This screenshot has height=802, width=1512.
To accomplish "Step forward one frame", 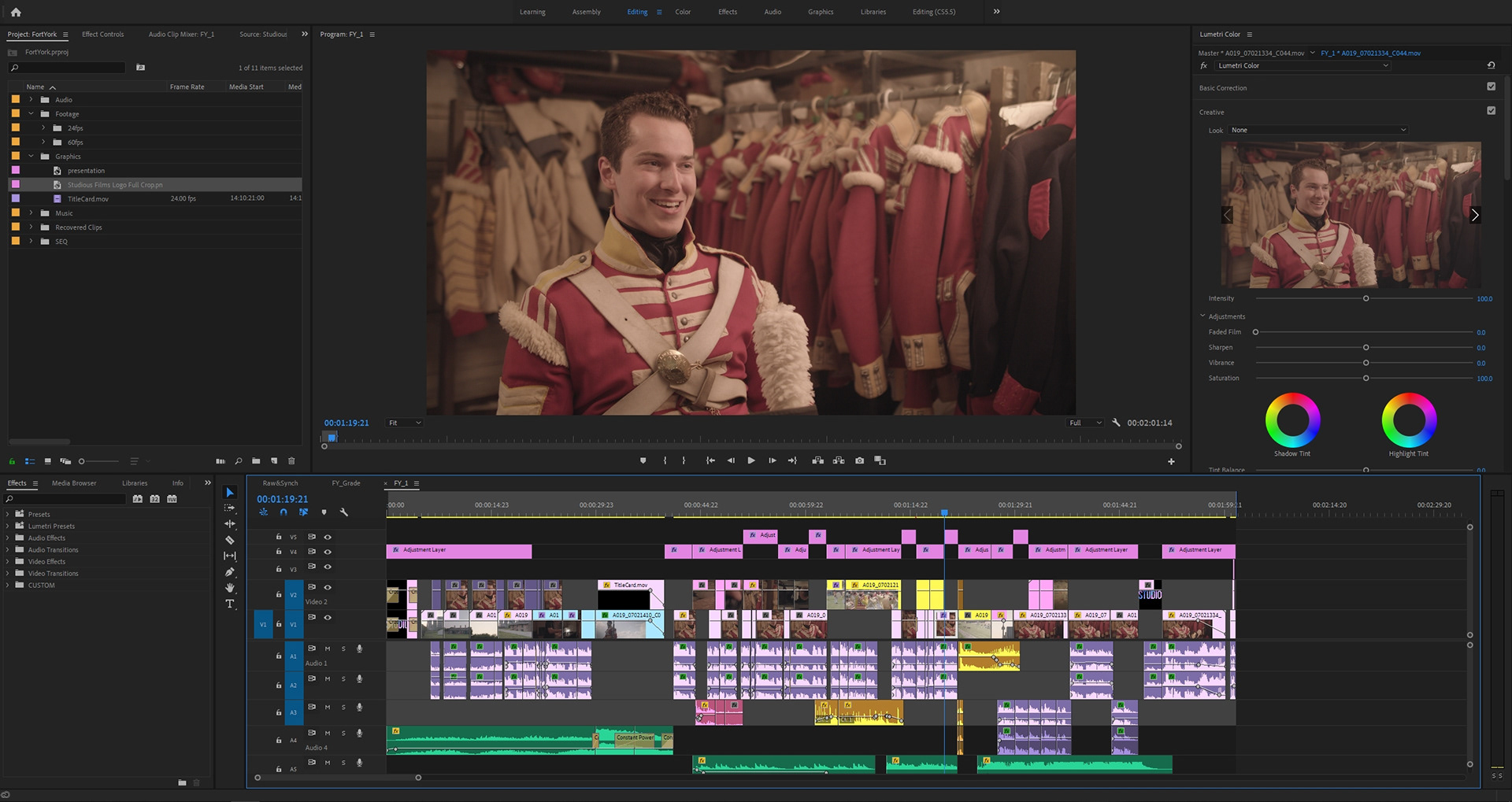I will [x=772, y=460].
